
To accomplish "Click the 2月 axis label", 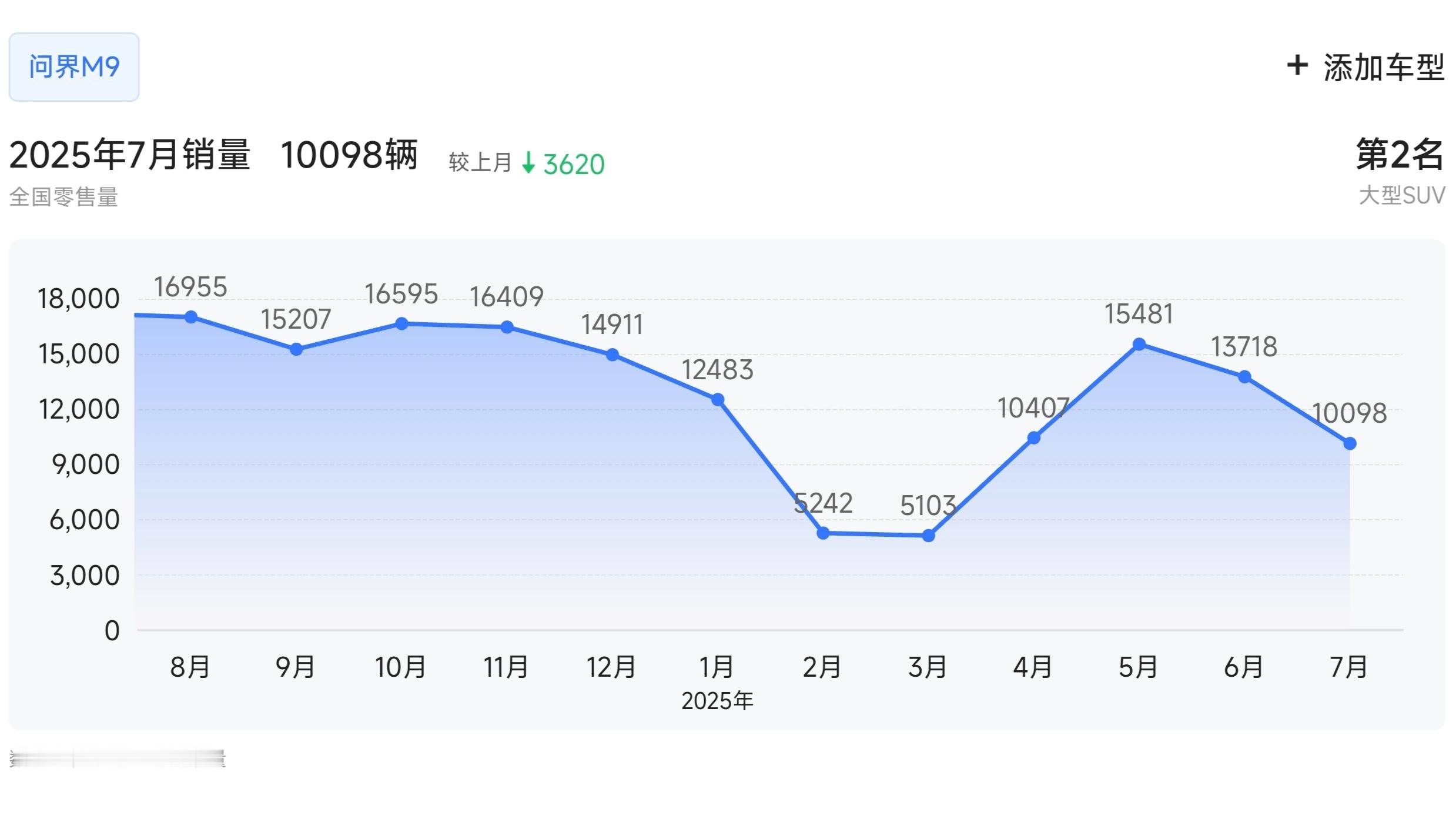I will click(822, 667).
